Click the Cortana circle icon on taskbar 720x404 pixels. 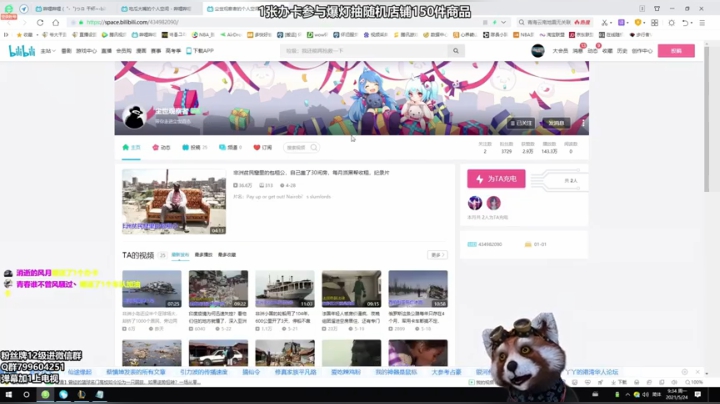point(26,394)
